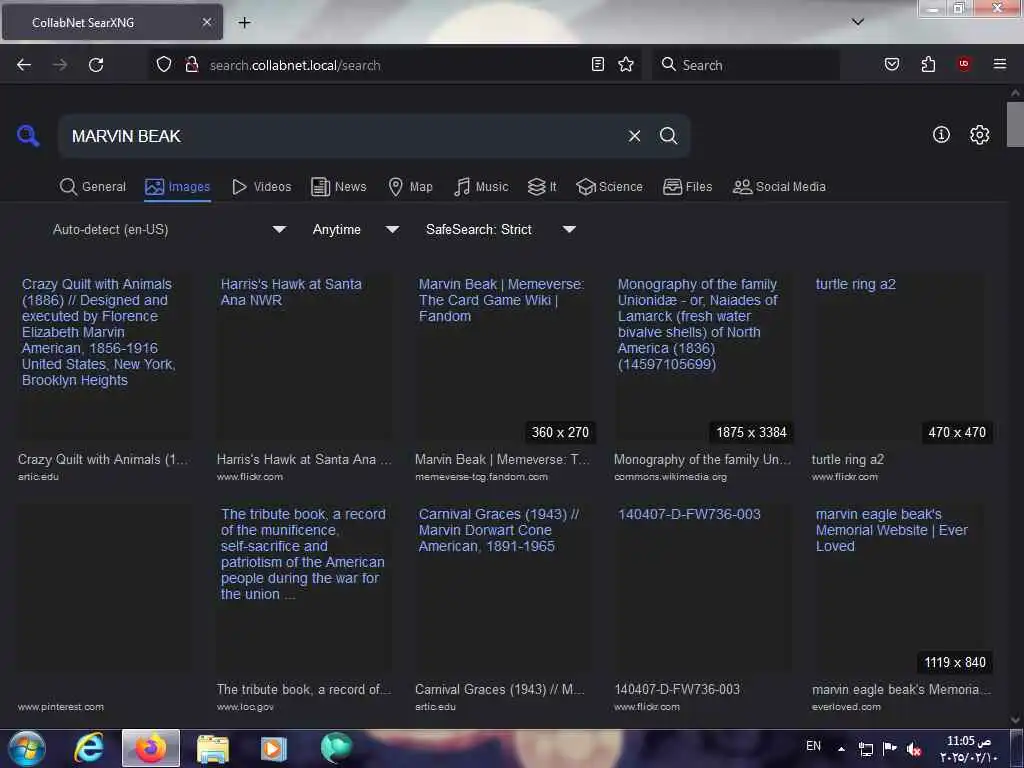Screen dimensions: 1024x768
Task: Open Auto-detect (en-US) language dropdown
Action: [x=169, y=229]
